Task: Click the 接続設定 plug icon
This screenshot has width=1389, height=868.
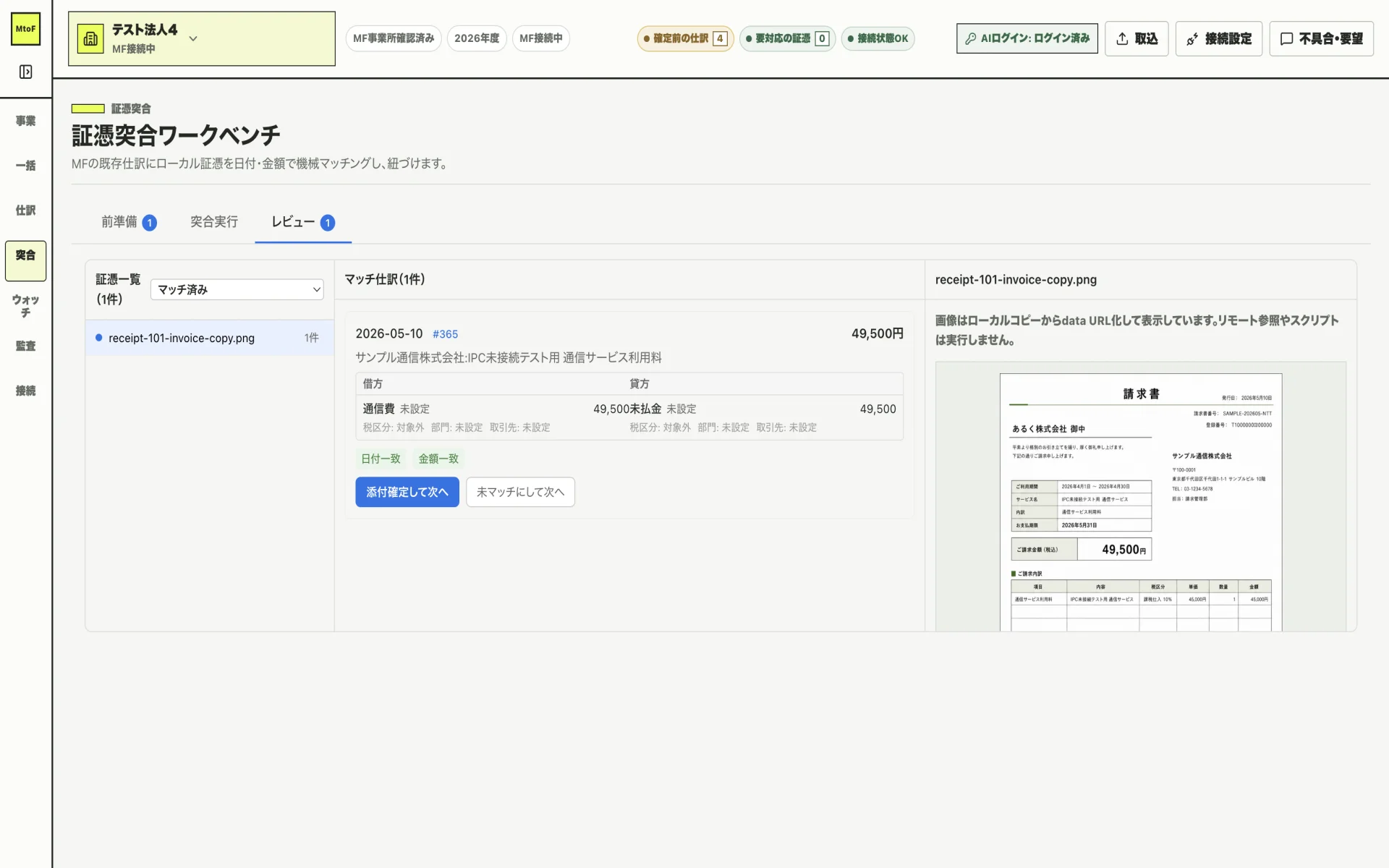Action: (1192, 38)
